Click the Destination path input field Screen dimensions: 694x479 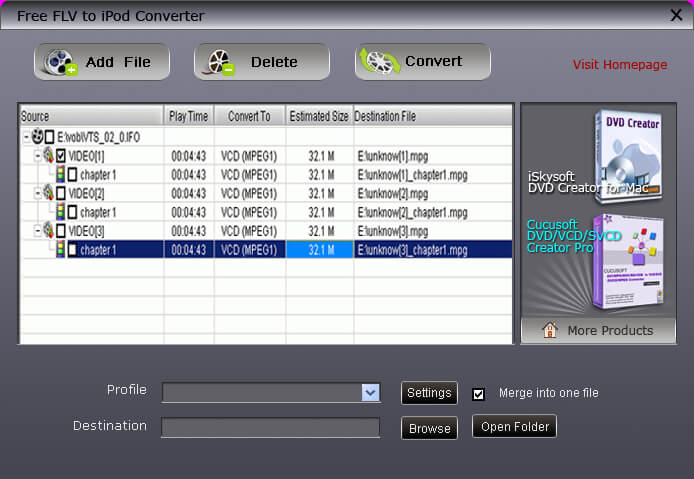click(x=270, y=428)
